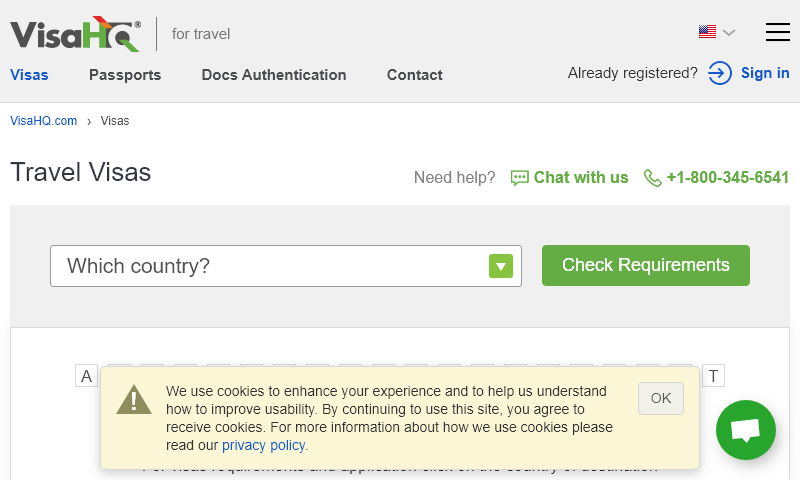
Task: Click the Which country combo box
Action: tap(270, 266)
